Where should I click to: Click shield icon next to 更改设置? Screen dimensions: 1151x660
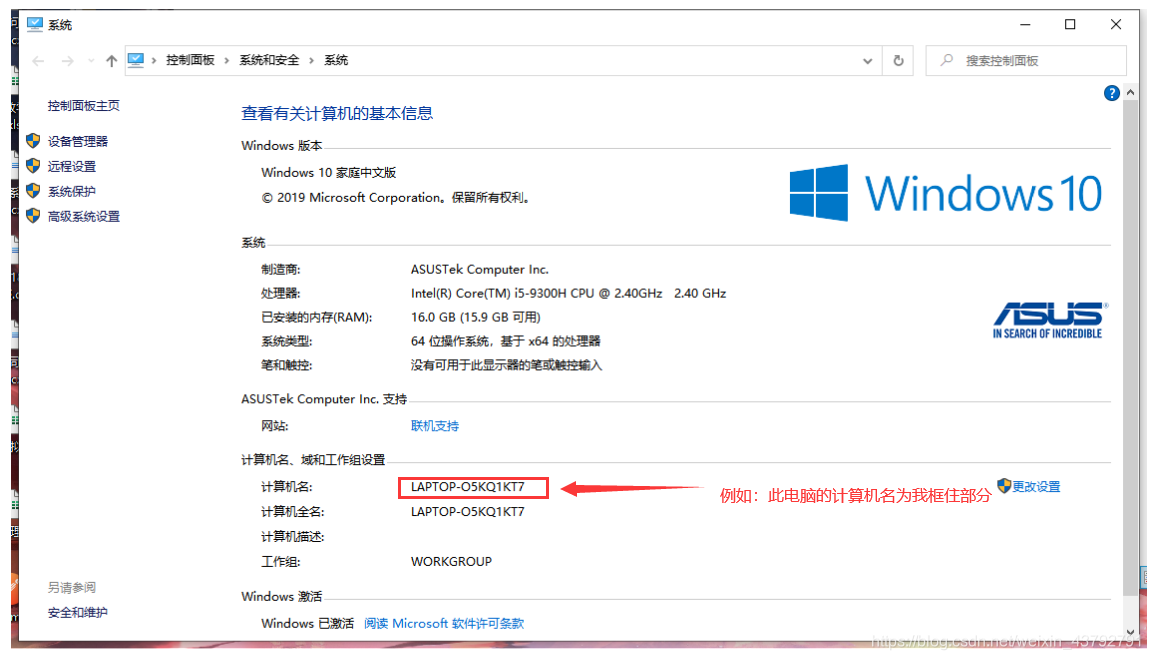tap(1004, 485)
